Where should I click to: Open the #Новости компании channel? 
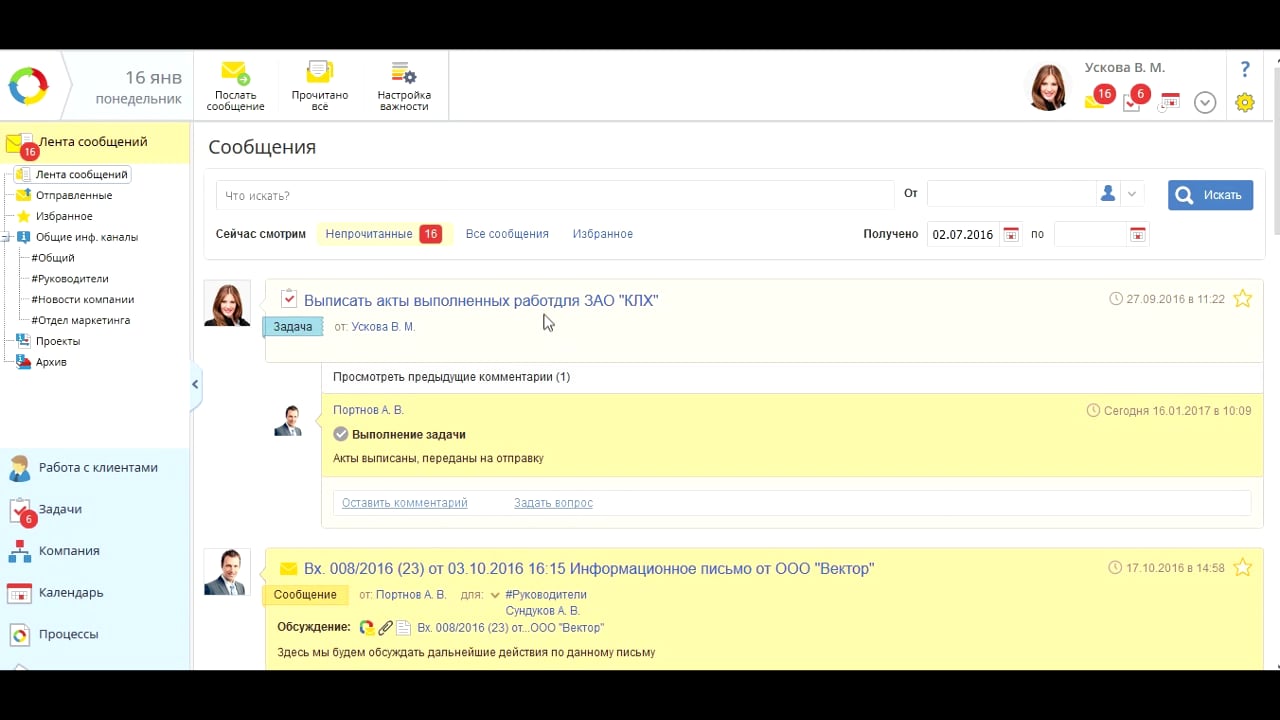(82, 299)
